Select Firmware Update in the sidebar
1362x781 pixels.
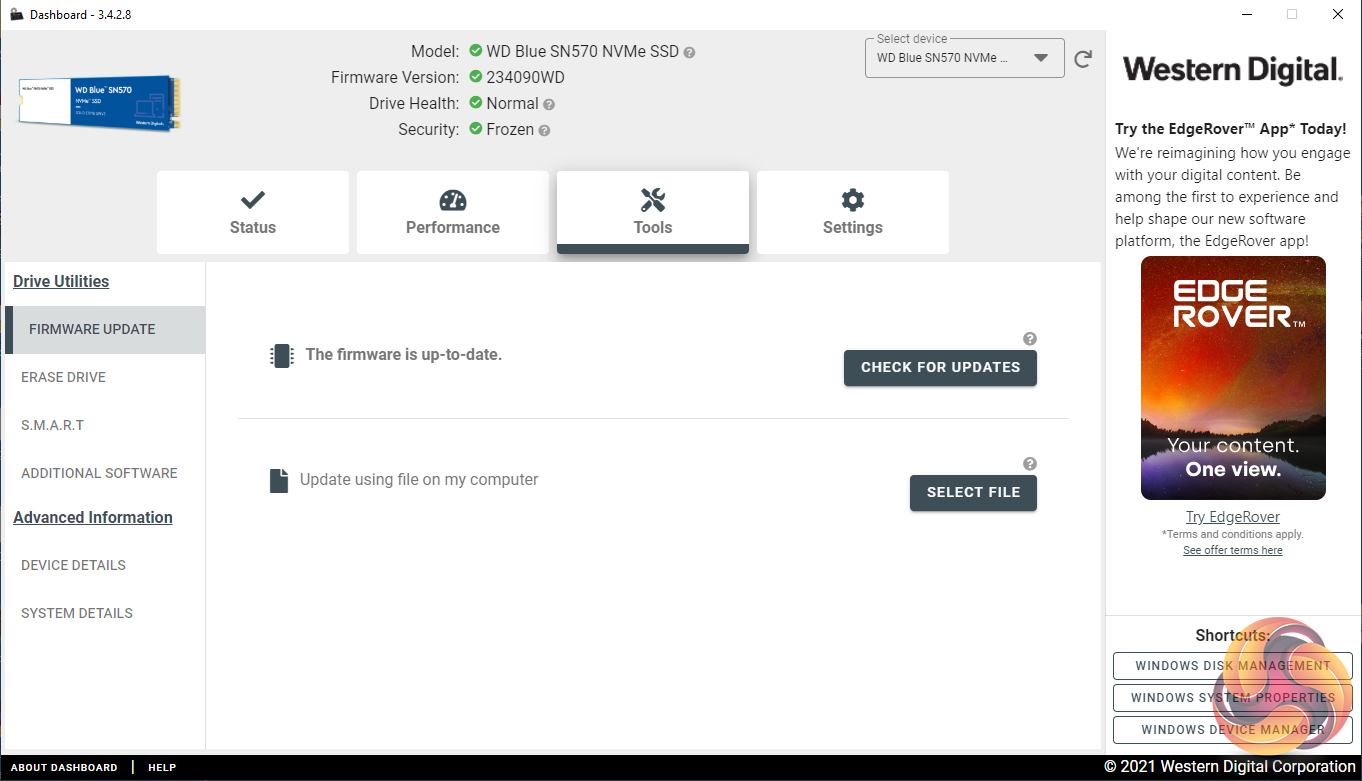pos(105,329)
